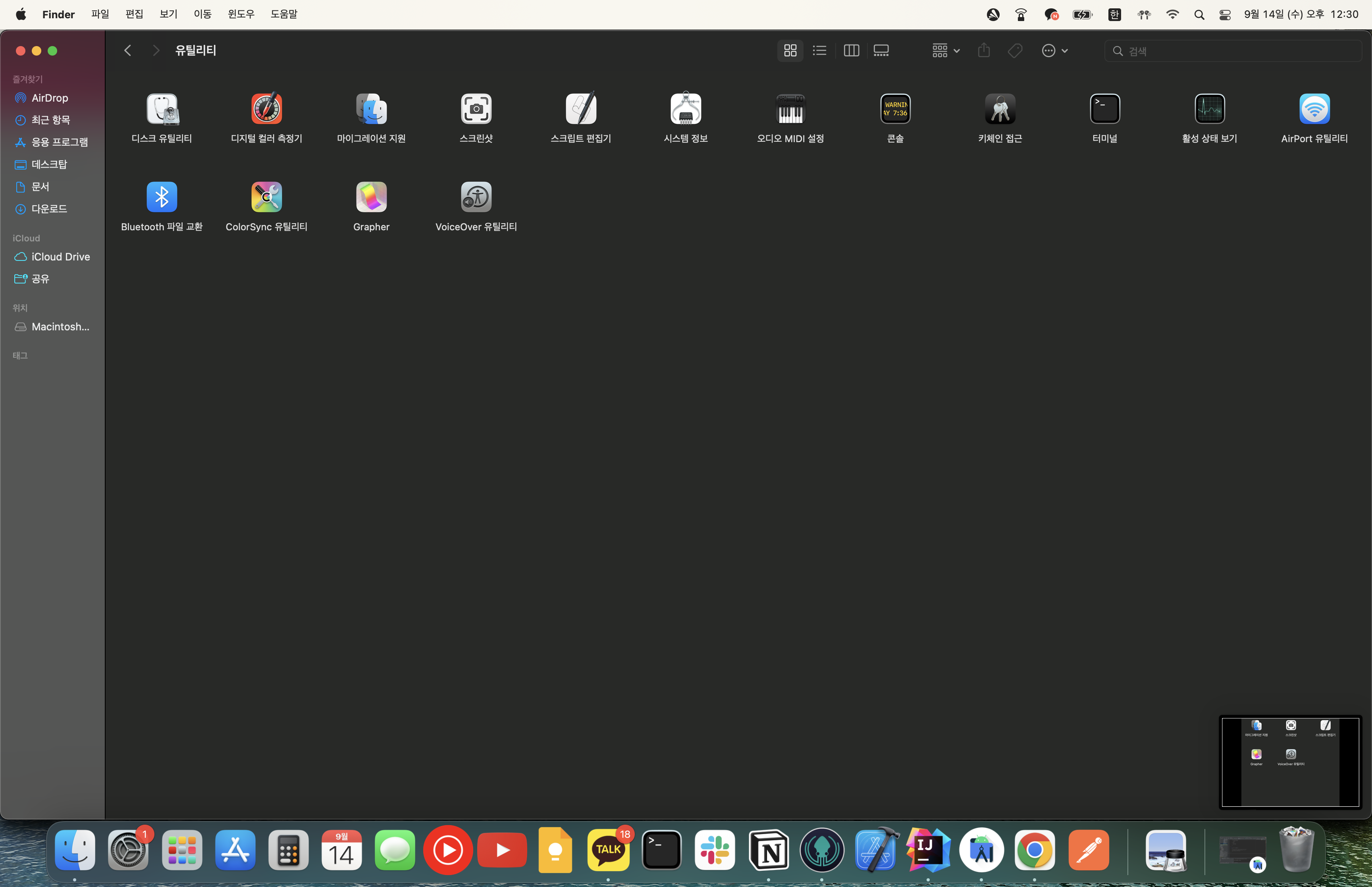Open the action (ellipsis) dropdown menu
This screenshot has height=887, width=1372.
(1055, 51)
